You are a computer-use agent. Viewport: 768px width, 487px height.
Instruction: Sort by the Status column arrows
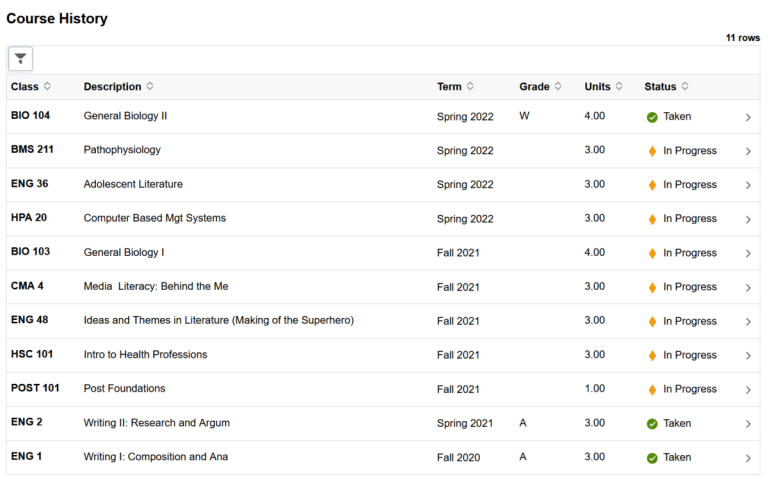pos(685,87)
